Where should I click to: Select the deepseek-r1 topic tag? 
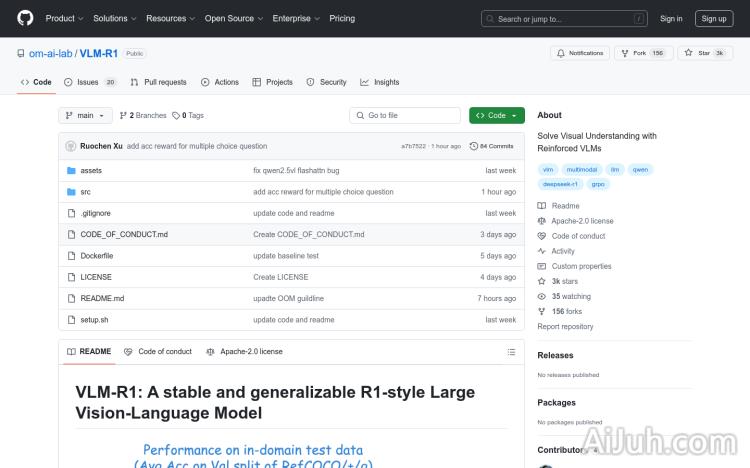pyautogui.click(x=560, y=184)
